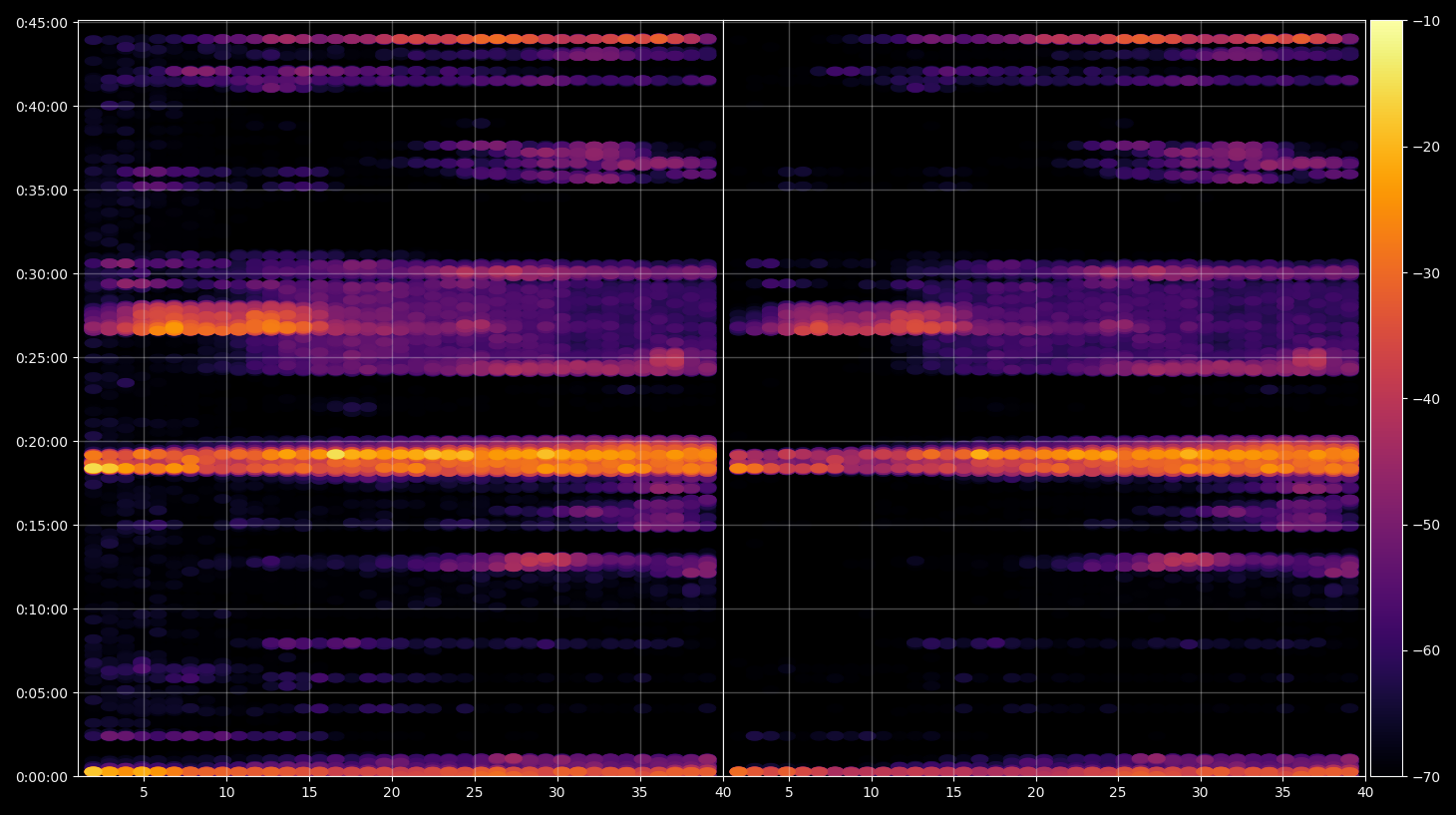Click x-axis tick 5 under the right heatmap
Image resolution: width=1456 pixels, height=815 pixels.
point(789,793)
